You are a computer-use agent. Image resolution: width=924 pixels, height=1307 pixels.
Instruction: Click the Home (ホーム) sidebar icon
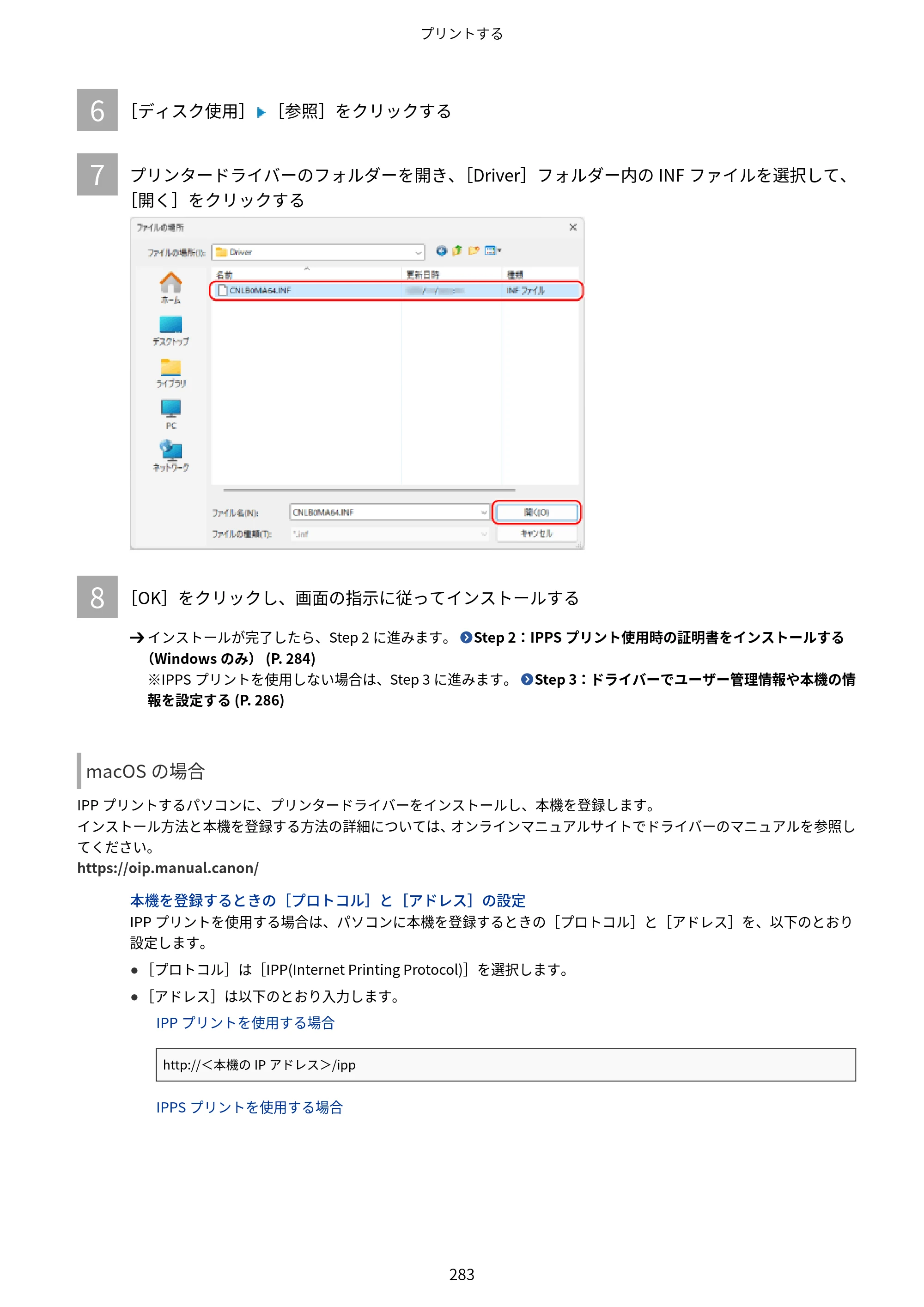(170, 287)
